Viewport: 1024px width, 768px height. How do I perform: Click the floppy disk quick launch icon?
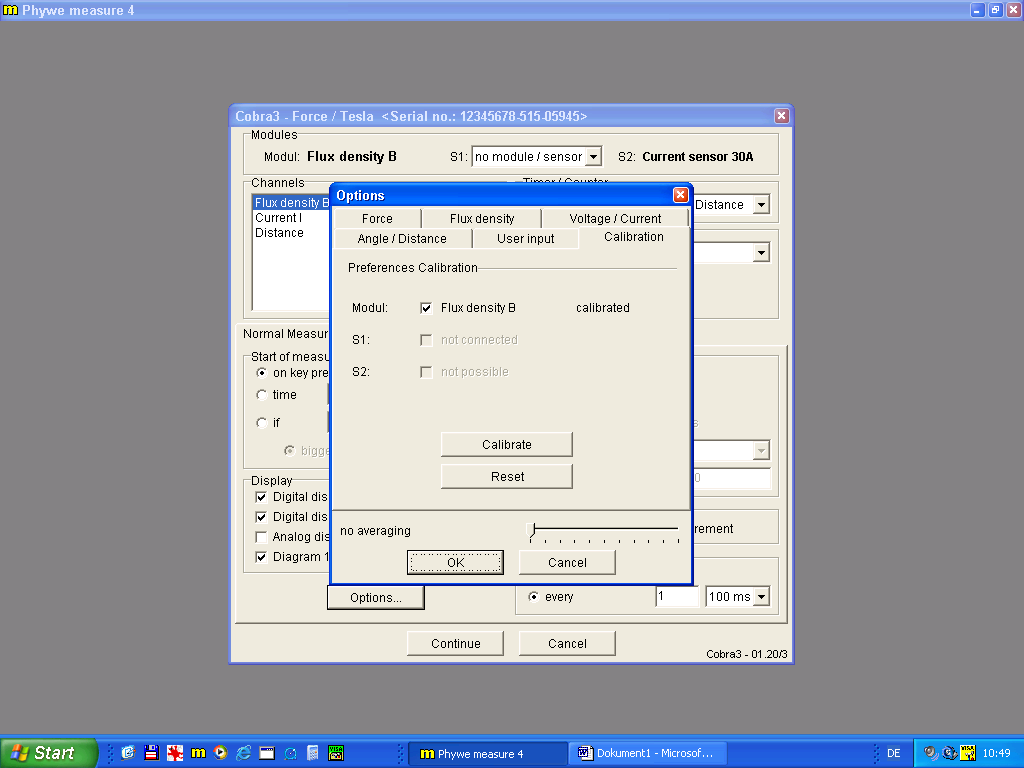[152, 753]
